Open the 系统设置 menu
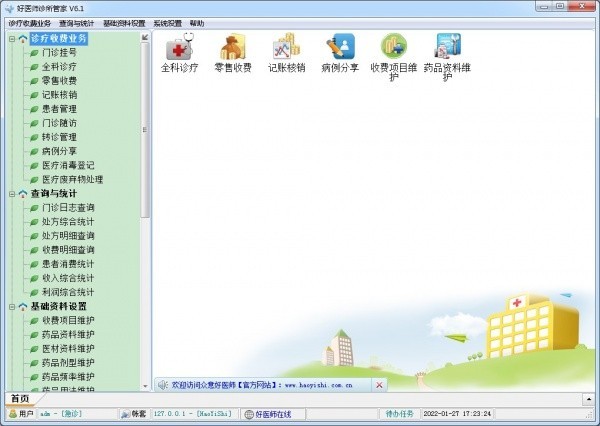The image size is (600, 426). (167, 23)
